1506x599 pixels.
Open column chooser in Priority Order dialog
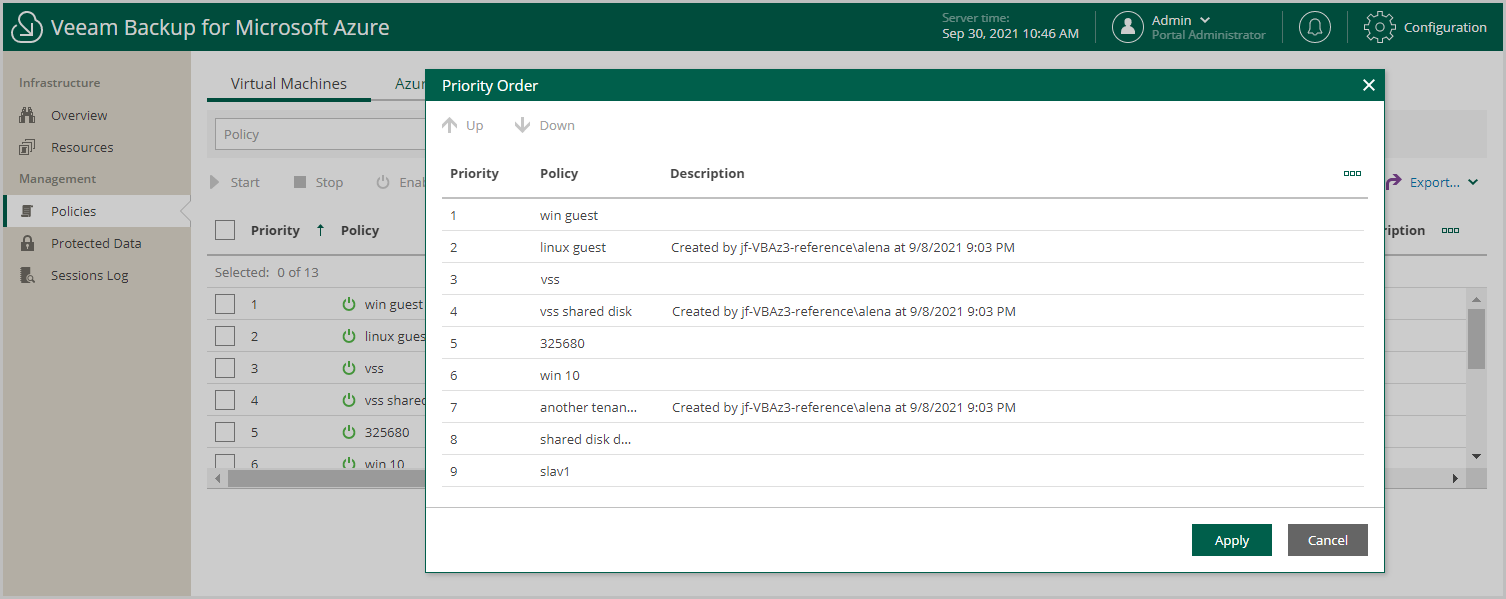click(x=1352, y=173)
